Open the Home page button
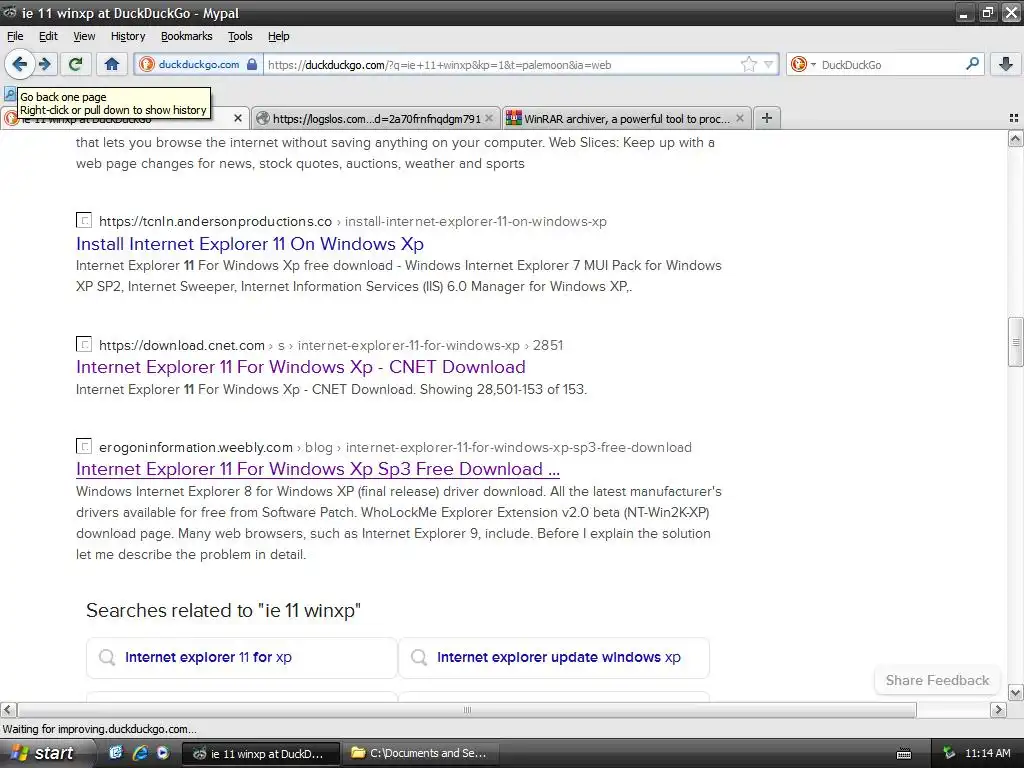Image resolution: width=1024 pixels, height=768 pixels. (x=112, y=64)
